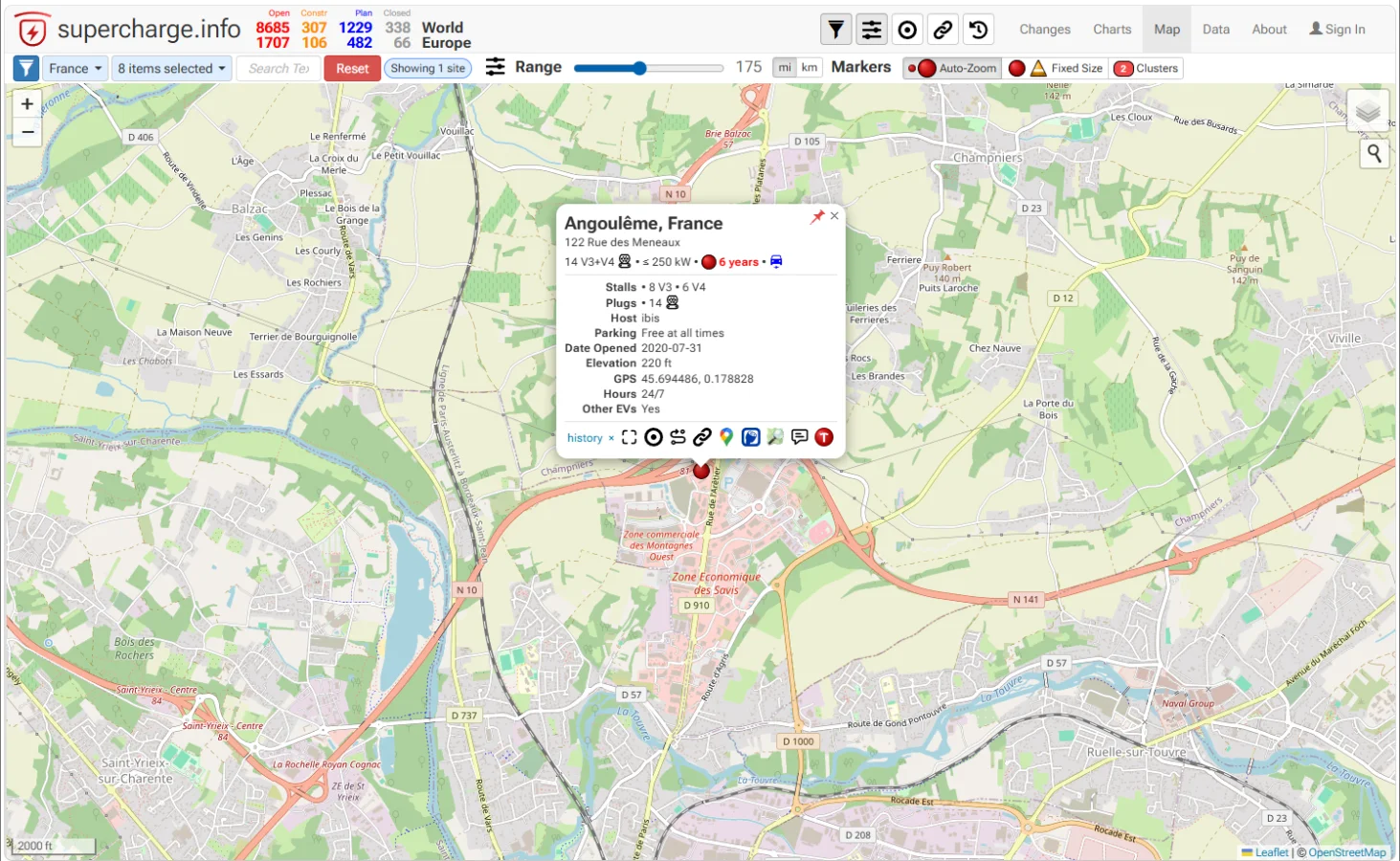This screenshot has height=861, width=1400.
Task: Click the blue bus icon in popup
Action: click(776, 261)
